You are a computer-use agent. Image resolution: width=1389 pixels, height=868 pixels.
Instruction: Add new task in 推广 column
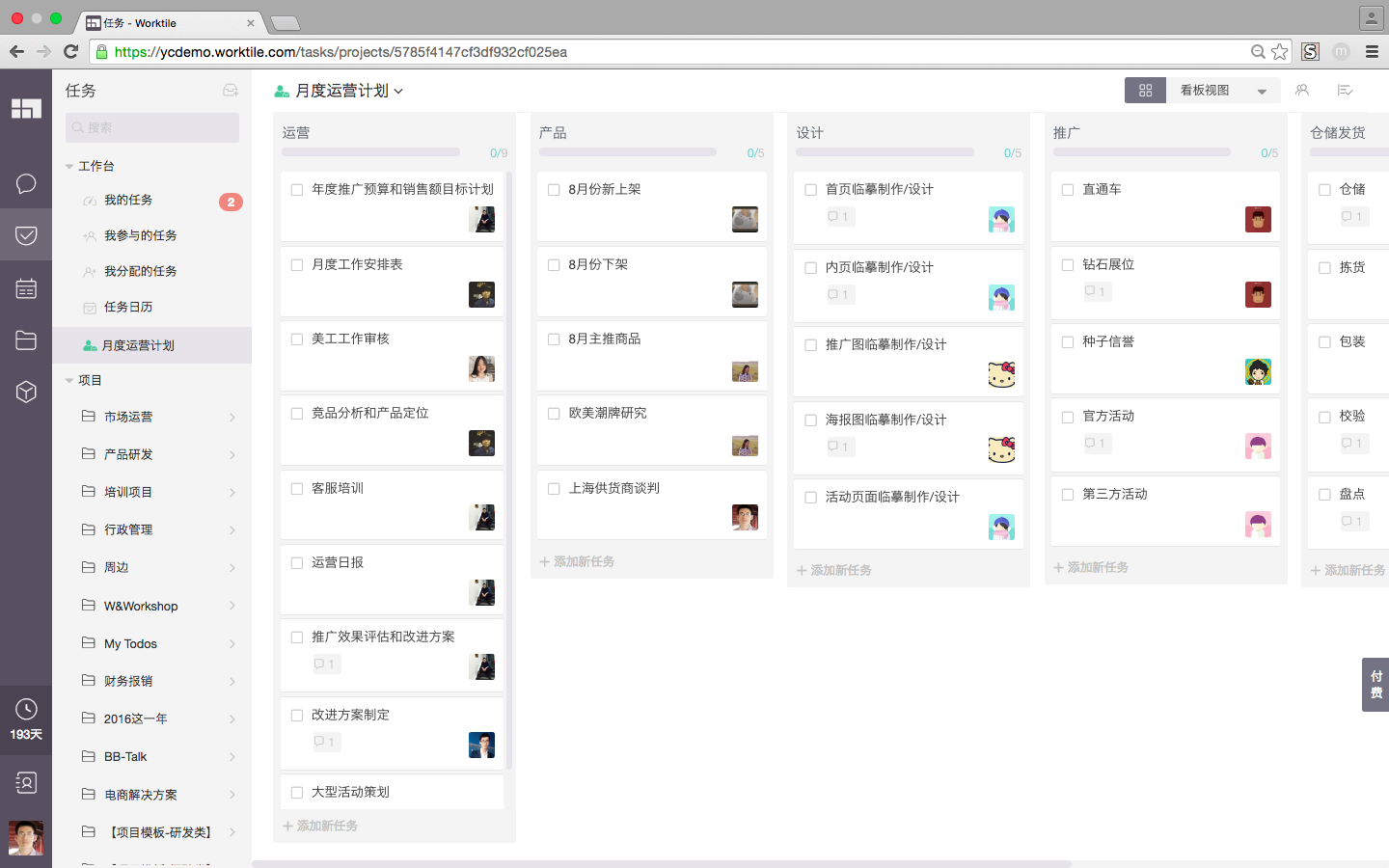[x=1091, y=567]
